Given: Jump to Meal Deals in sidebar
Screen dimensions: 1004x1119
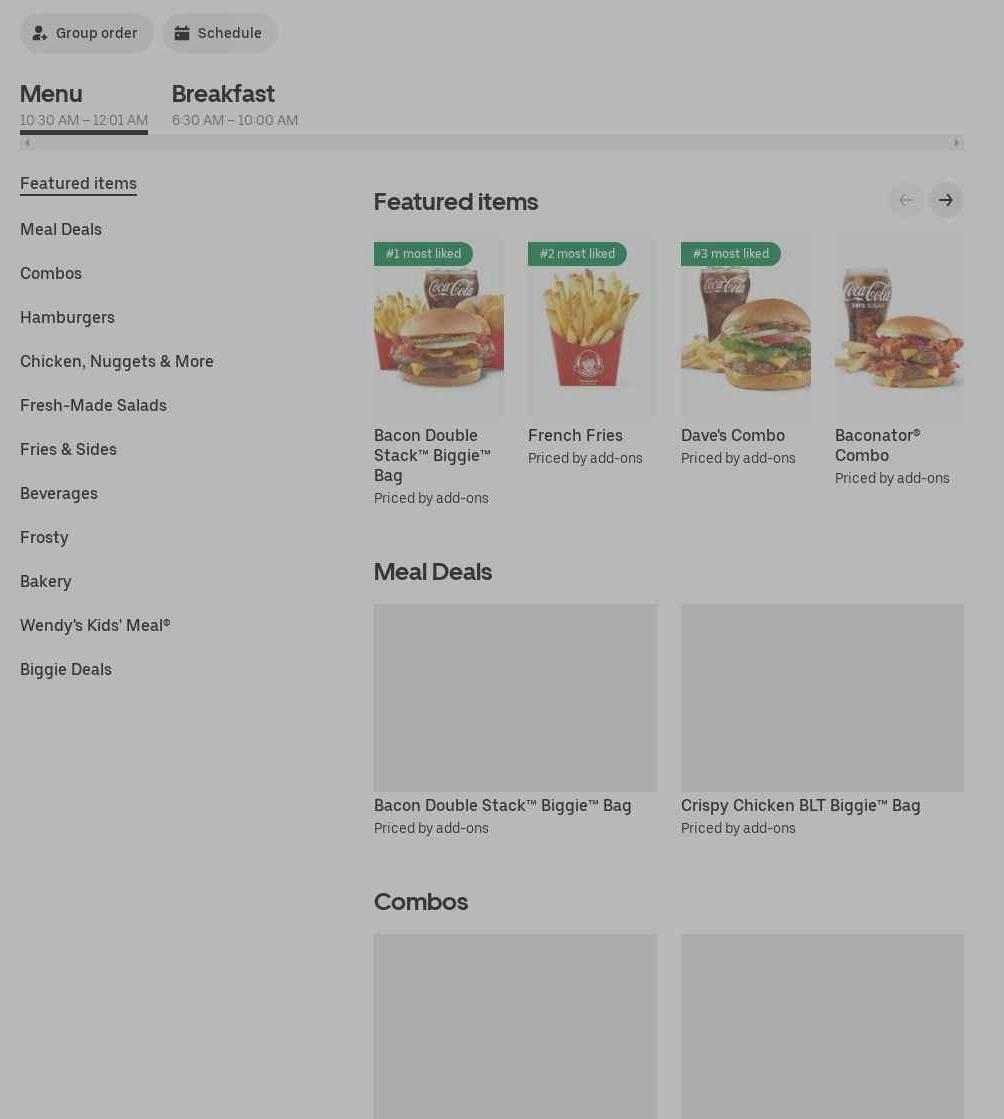Looking at the screenshot, I should pos(61,230).
